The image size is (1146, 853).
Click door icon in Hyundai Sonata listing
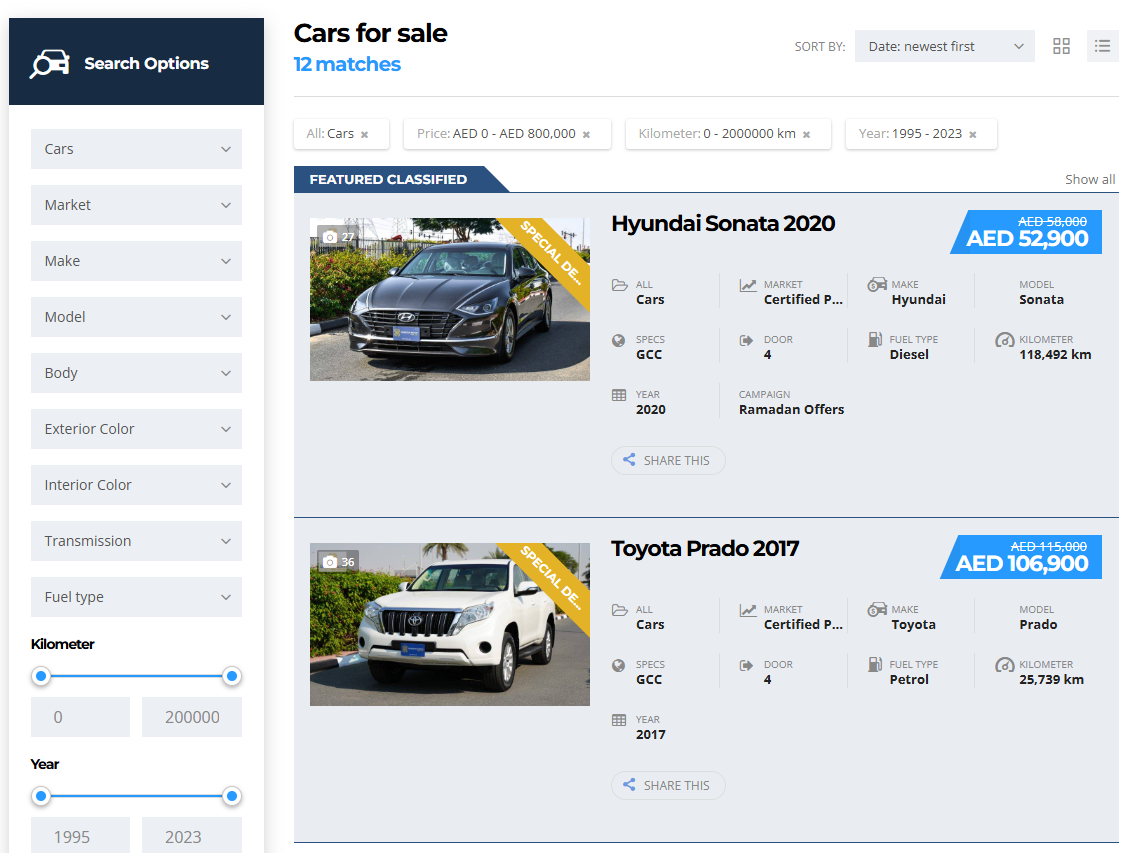(x=746, y=340)
